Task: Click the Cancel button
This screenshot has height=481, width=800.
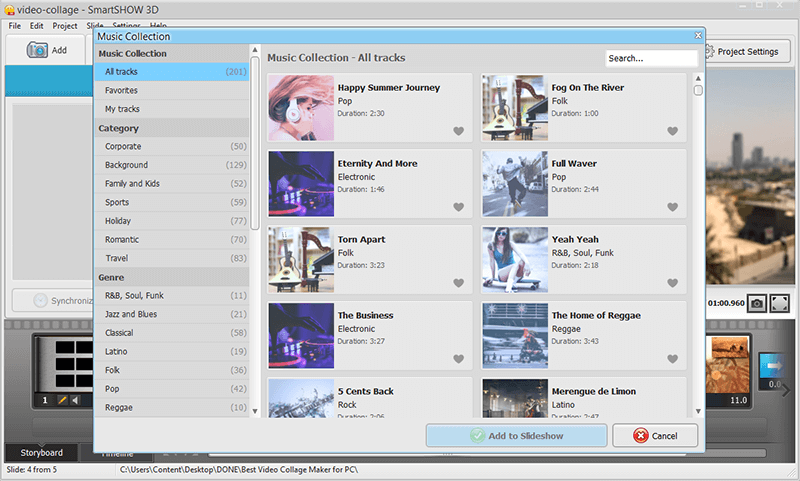Action: tap(655, 436)
